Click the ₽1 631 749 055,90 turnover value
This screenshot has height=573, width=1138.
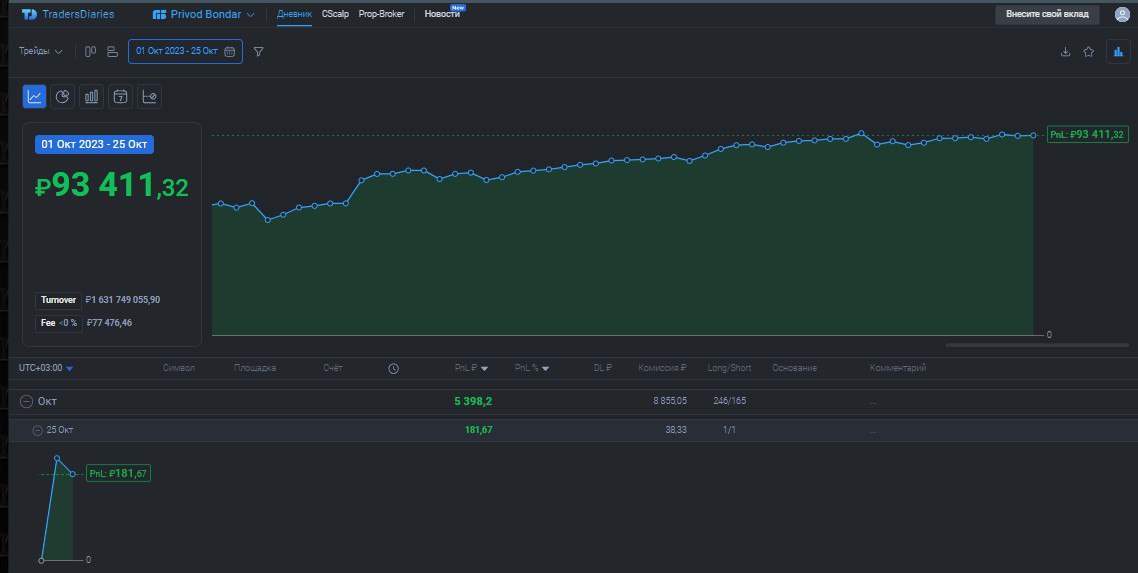[x=122, y=300]
